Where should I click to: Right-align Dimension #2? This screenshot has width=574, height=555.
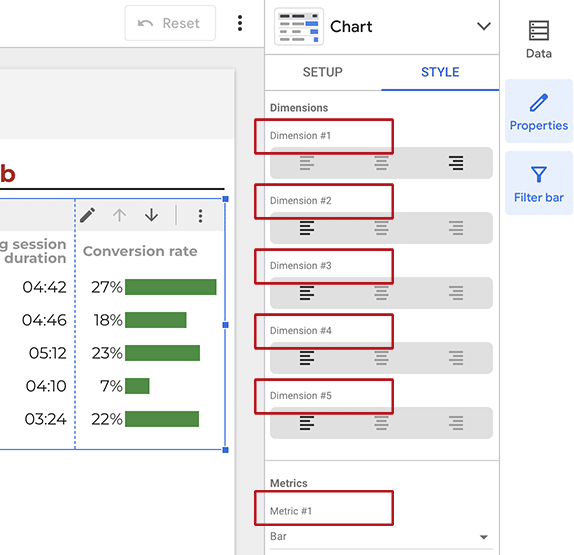tap(456, 228)
